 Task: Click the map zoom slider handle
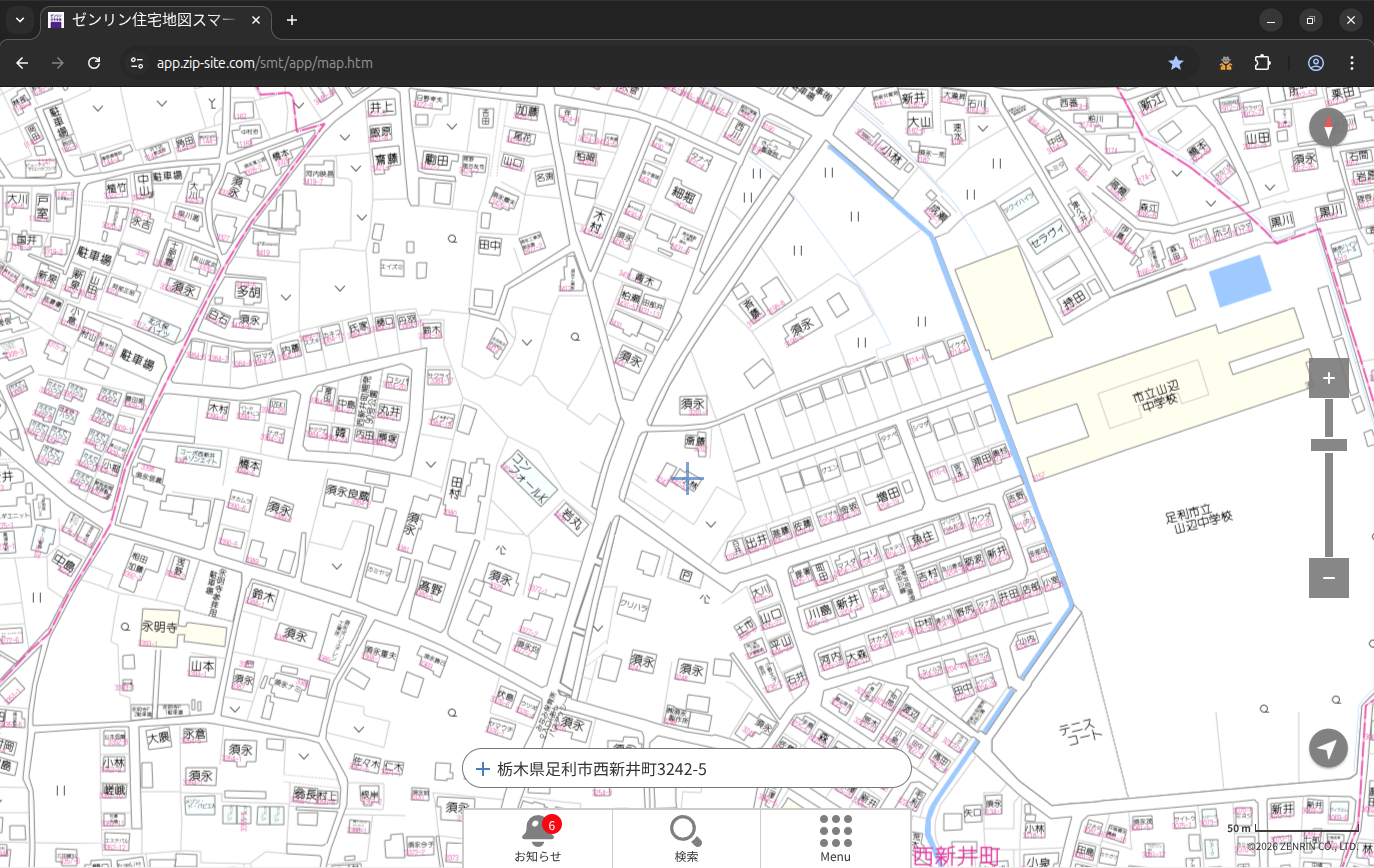click(x=1328, y=445)
